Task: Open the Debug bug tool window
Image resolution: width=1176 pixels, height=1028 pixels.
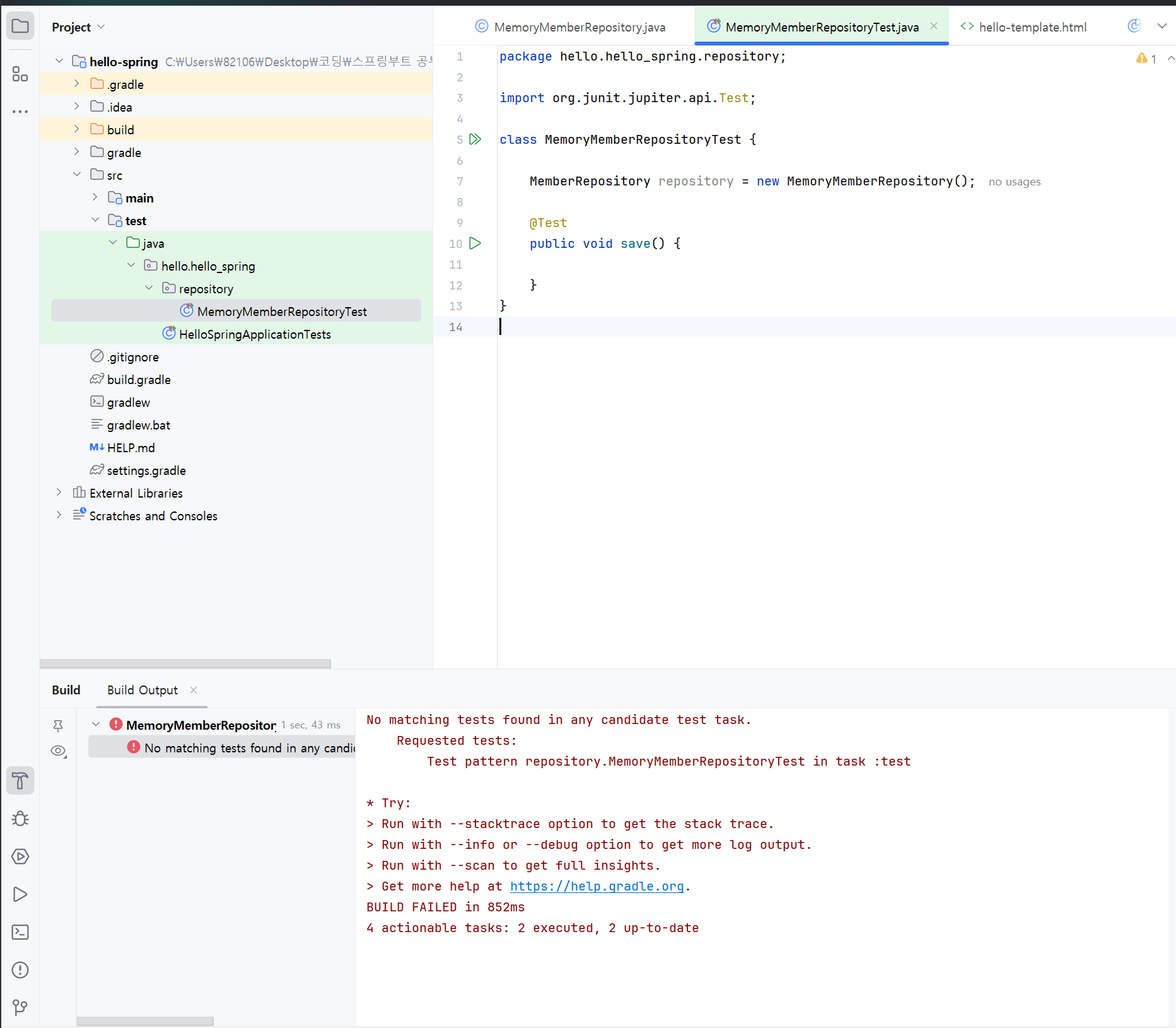Action: coord(20,819)
